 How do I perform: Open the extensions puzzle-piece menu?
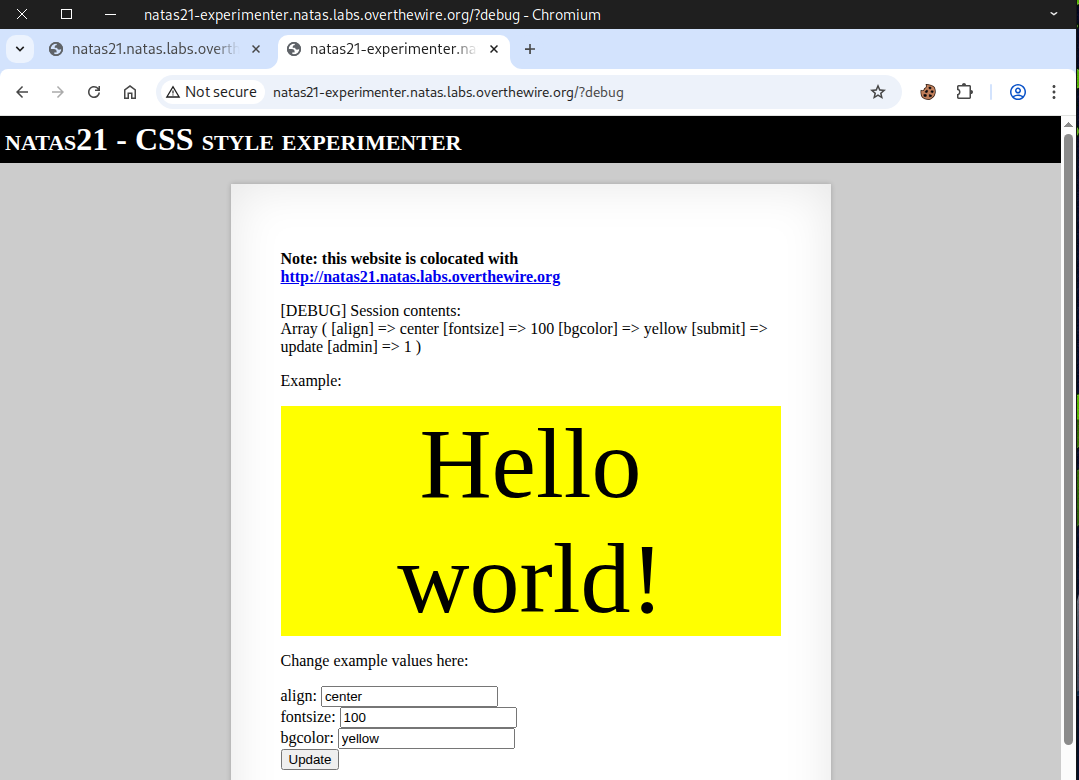point(964,92)
